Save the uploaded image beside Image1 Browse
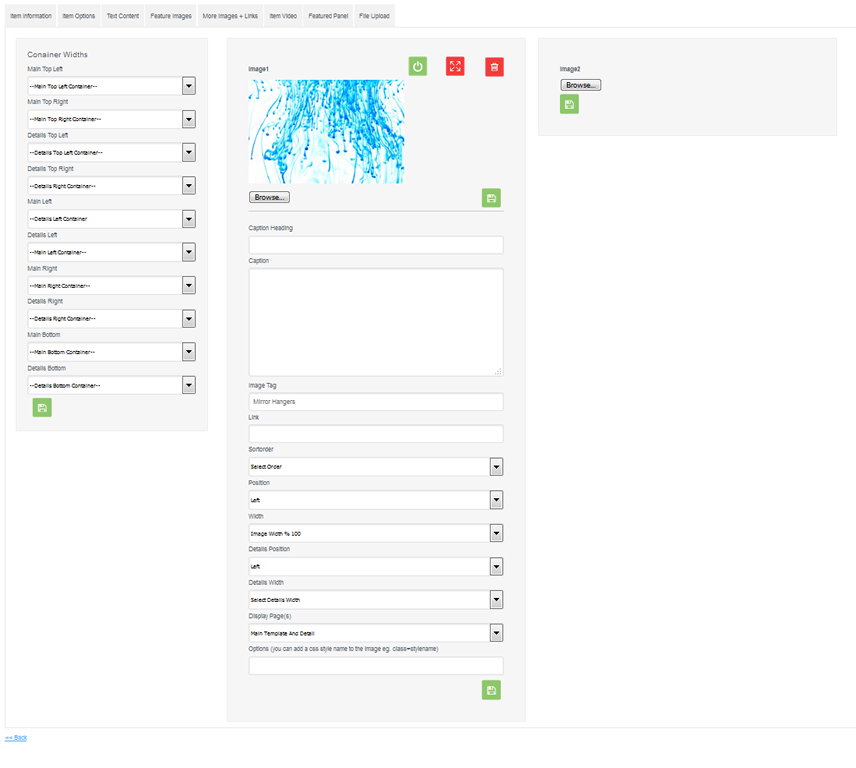This screenshot has width=856, height=768. [491, 198]
